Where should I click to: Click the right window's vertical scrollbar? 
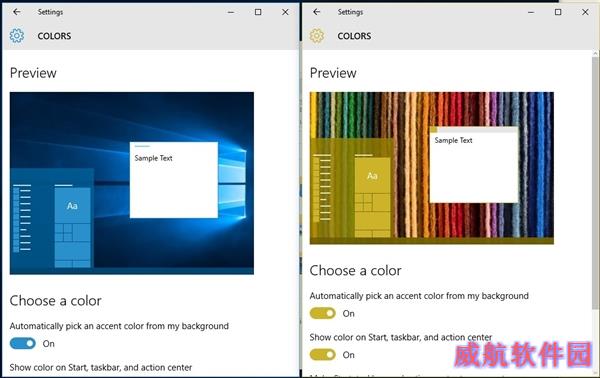pyautogui.click(x=595, y=183)
